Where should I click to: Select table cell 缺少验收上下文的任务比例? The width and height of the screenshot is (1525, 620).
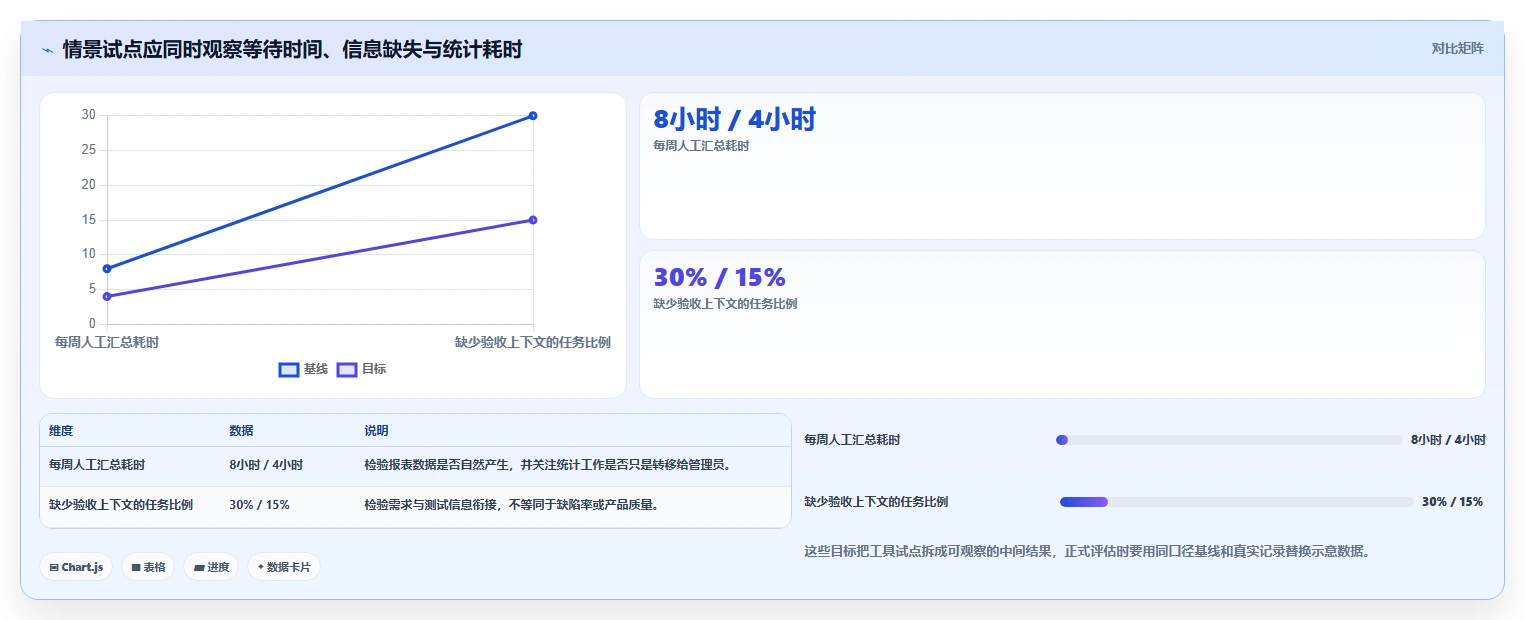pos(121,505)
